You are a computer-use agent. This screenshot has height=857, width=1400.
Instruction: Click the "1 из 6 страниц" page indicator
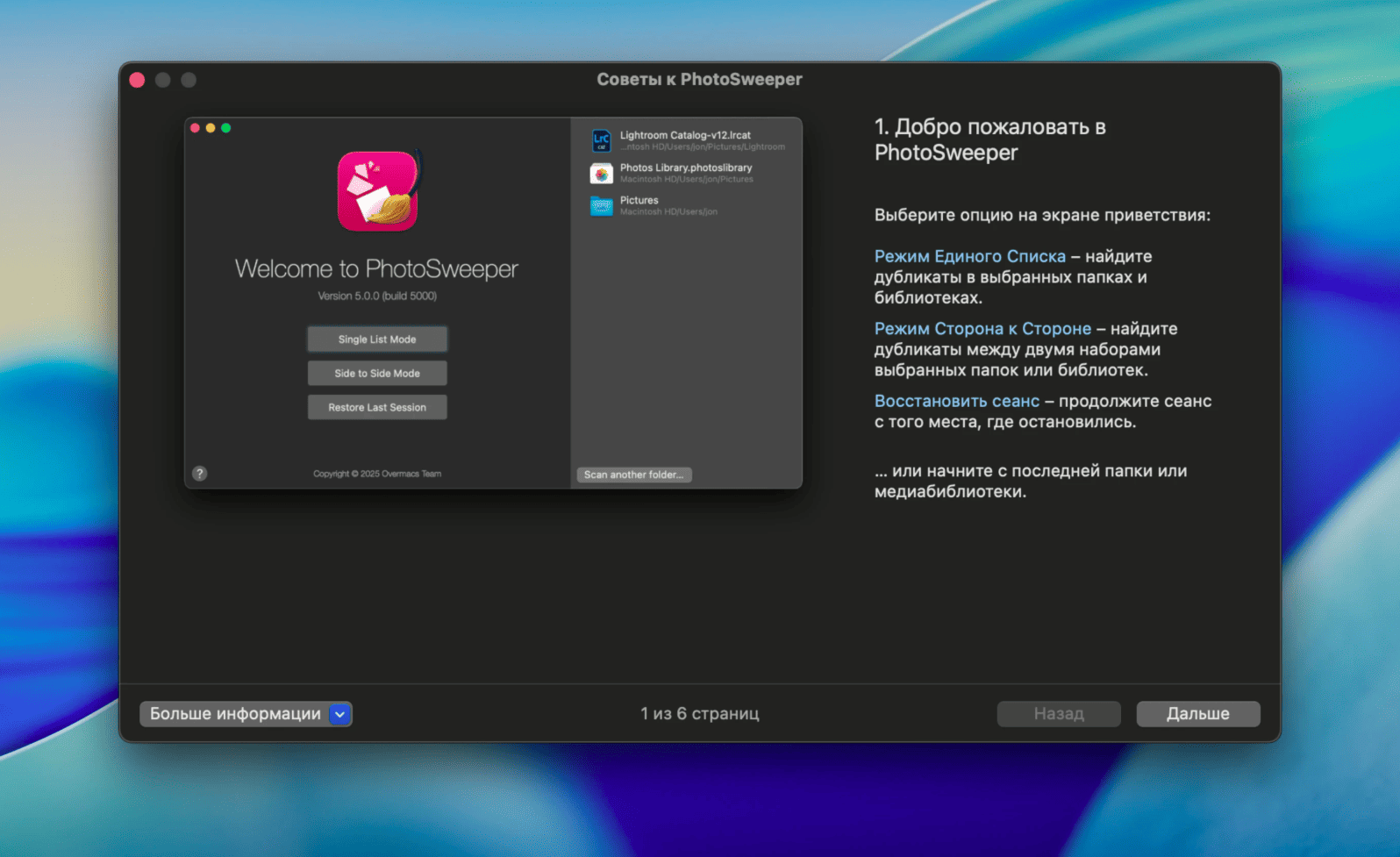click(x=700, y=714)
